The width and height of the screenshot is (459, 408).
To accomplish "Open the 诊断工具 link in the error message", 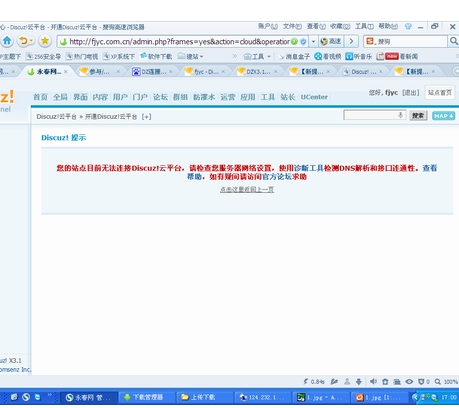I will tap(309, 168).
